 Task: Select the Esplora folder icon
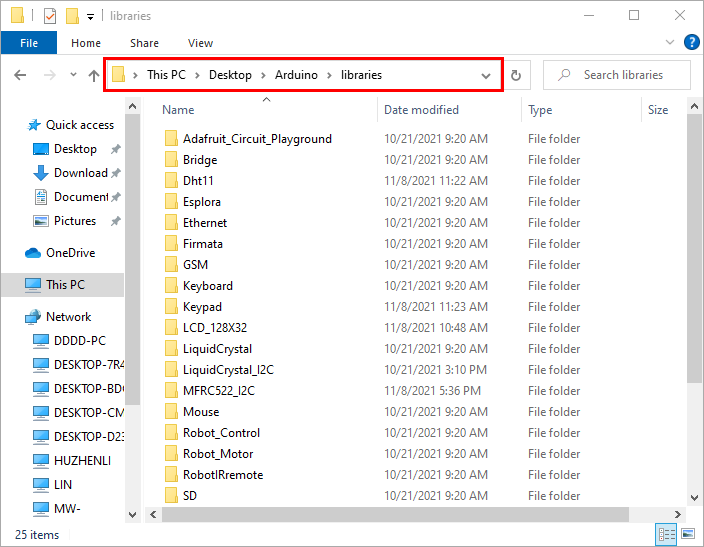click(171, 202)
